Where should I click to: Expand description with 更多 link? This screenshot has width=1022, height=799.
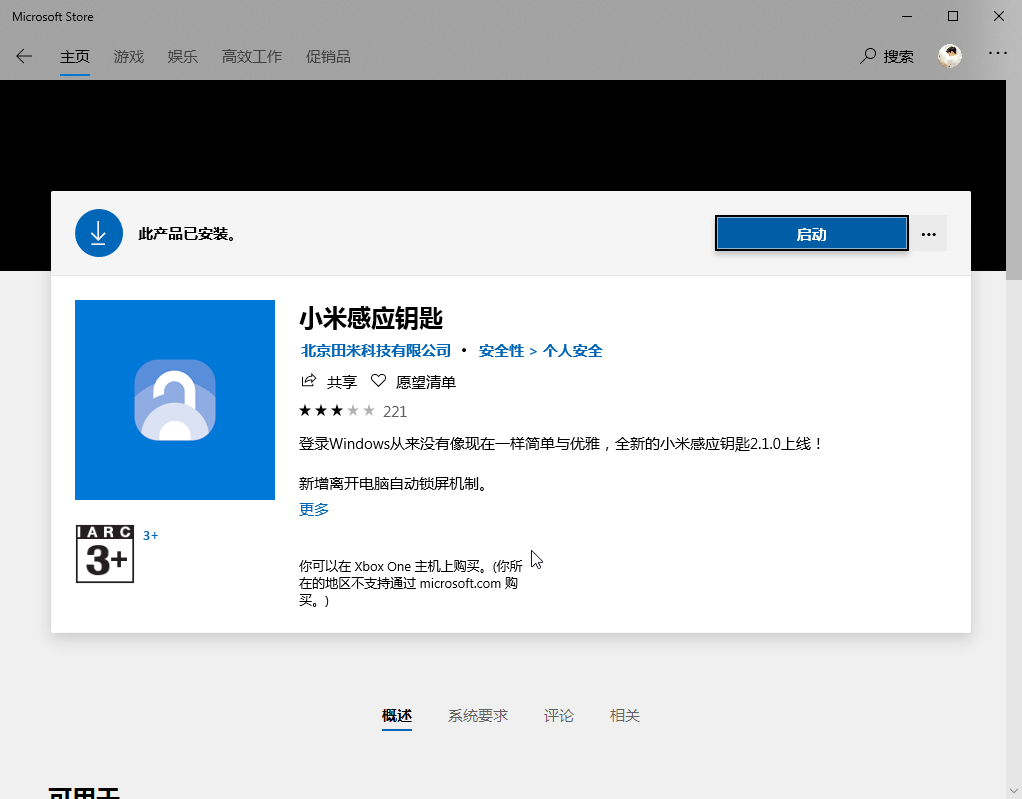coord(314,509)
